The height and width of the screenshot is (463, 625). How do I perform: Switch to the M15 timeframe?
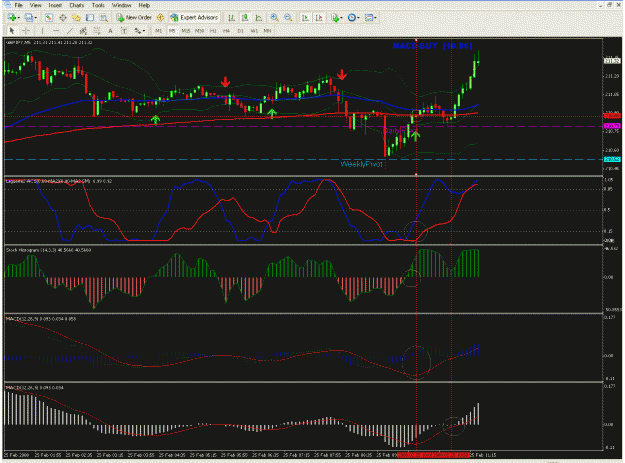pos(186,31)
